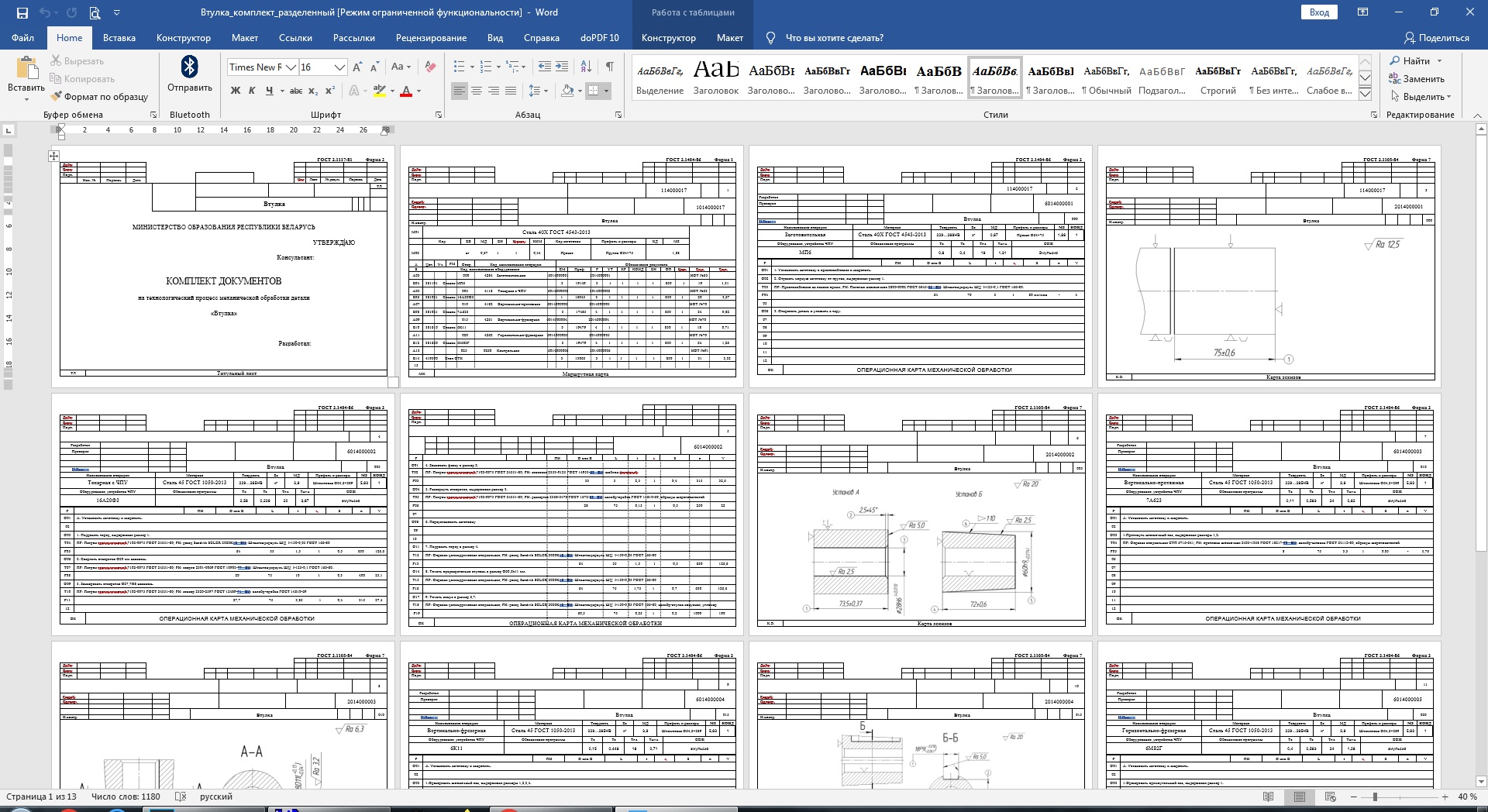Toggle bold Ж formatting
The image size is (1488, 812).
(236, 91)
